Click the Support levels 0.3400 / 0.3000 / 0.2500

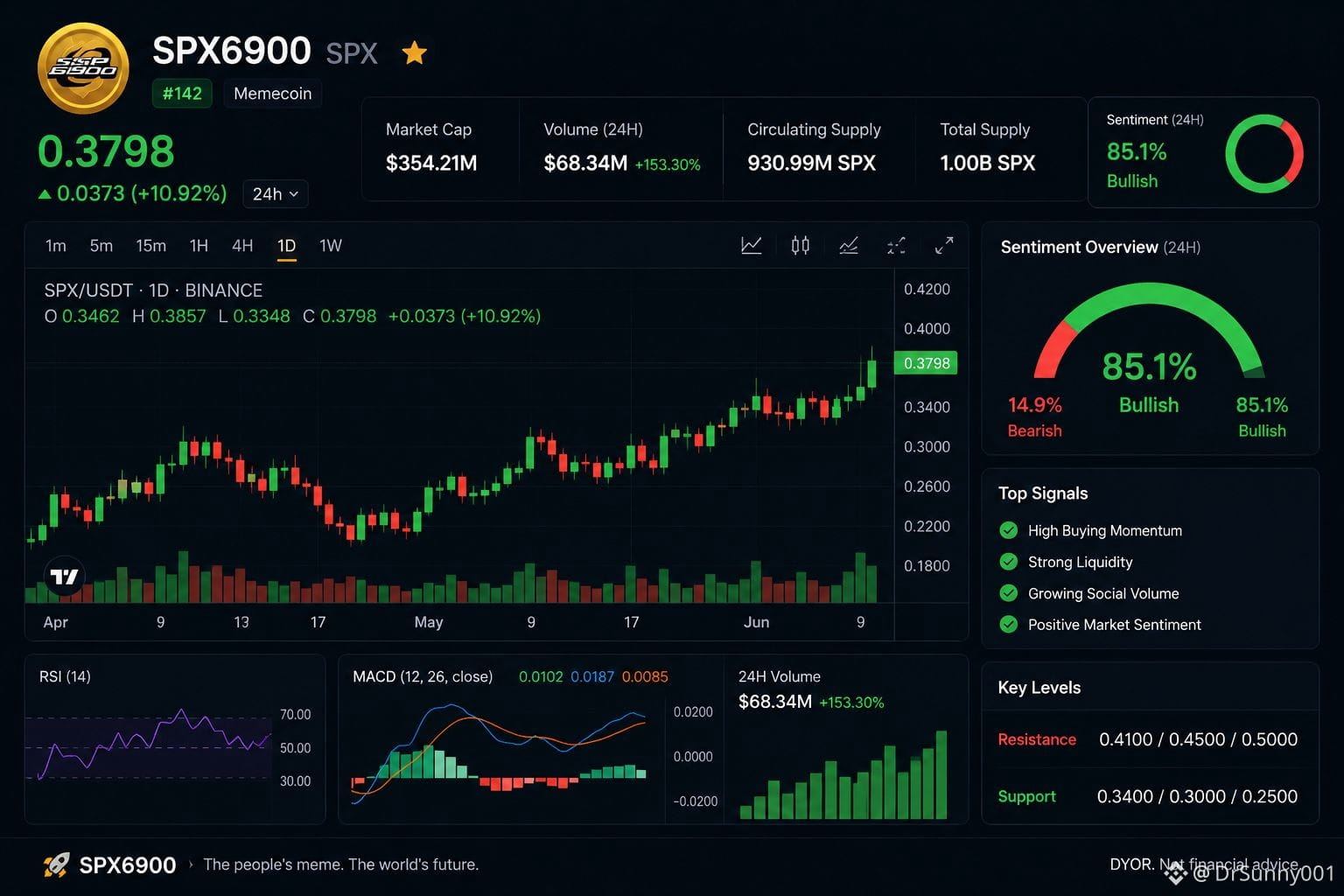(1197, 796)
